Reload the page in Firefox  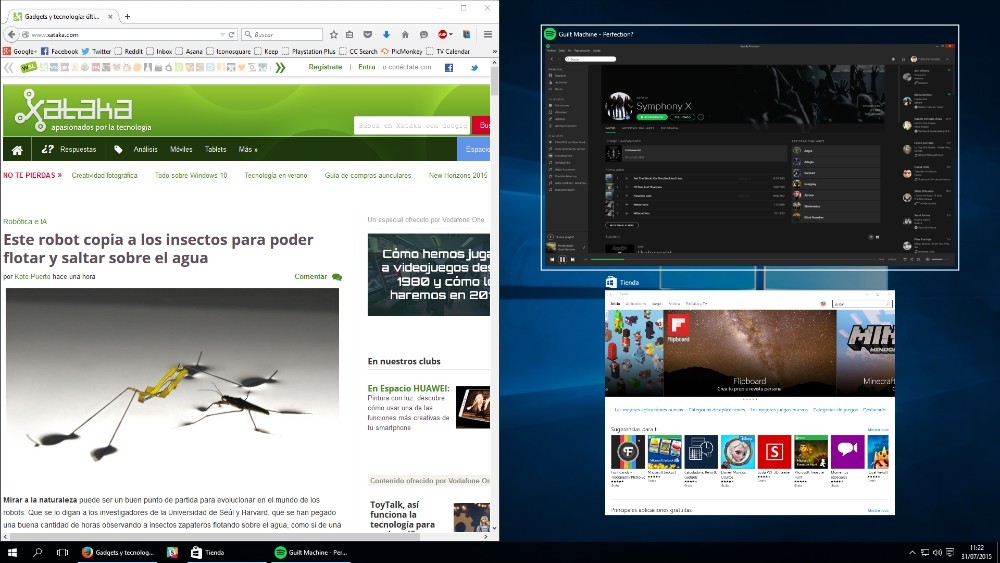[232, 34]
